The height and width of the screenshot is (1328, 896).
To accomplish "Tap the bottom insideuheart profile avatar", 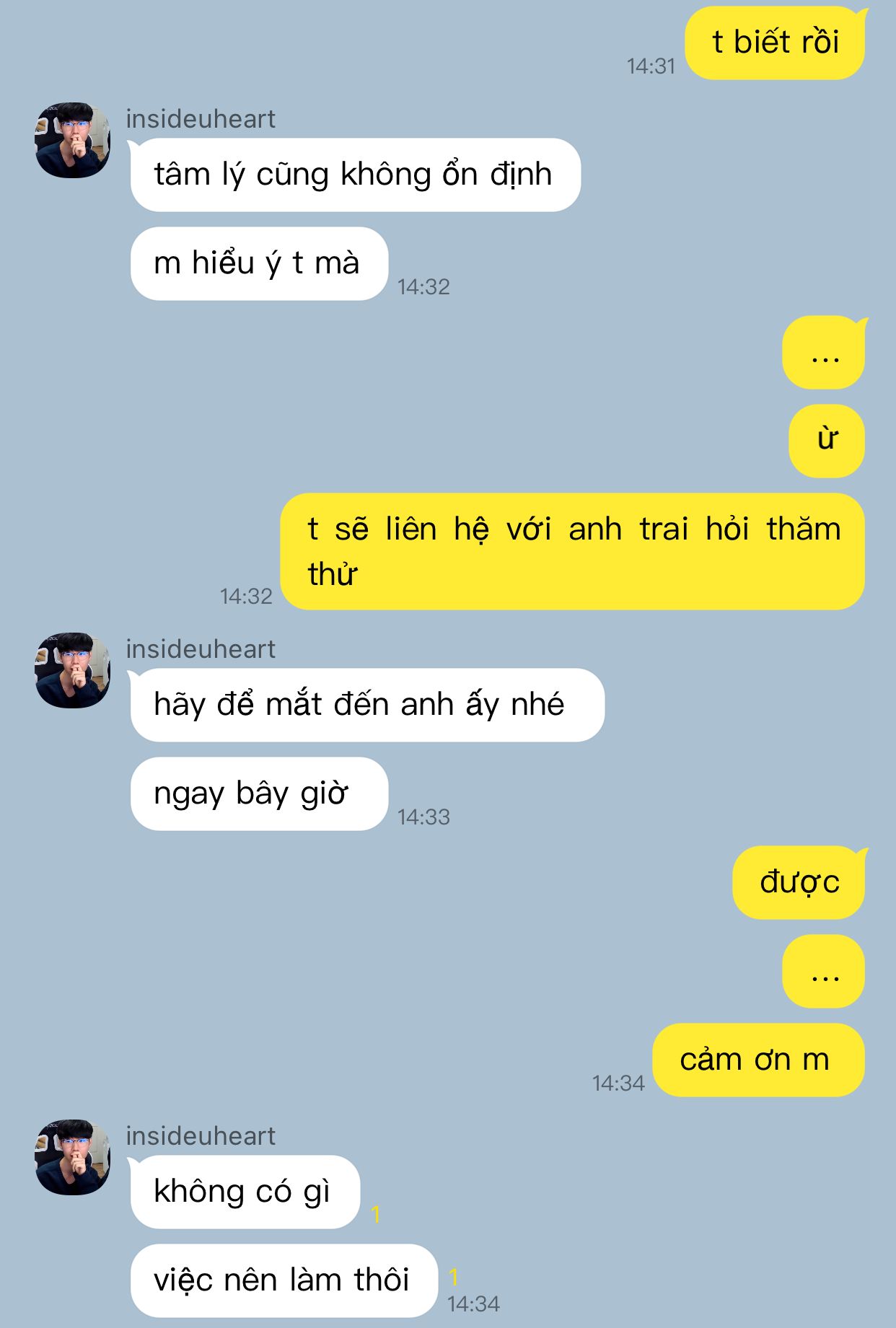I will coord(73,1157).
